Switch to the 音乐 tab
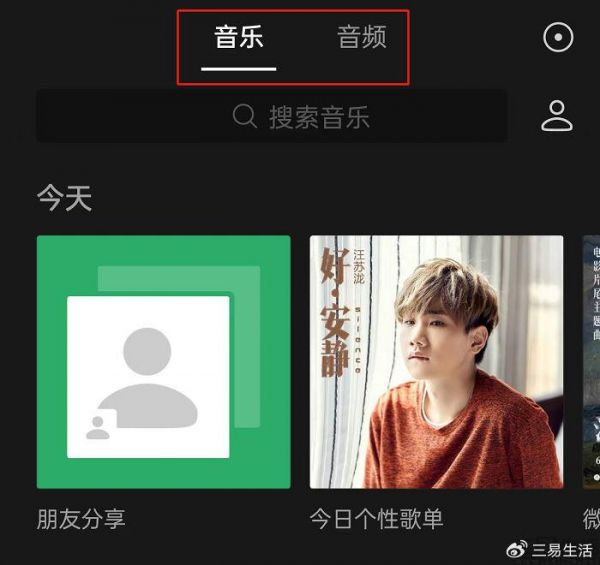 [x=239, y=37]
